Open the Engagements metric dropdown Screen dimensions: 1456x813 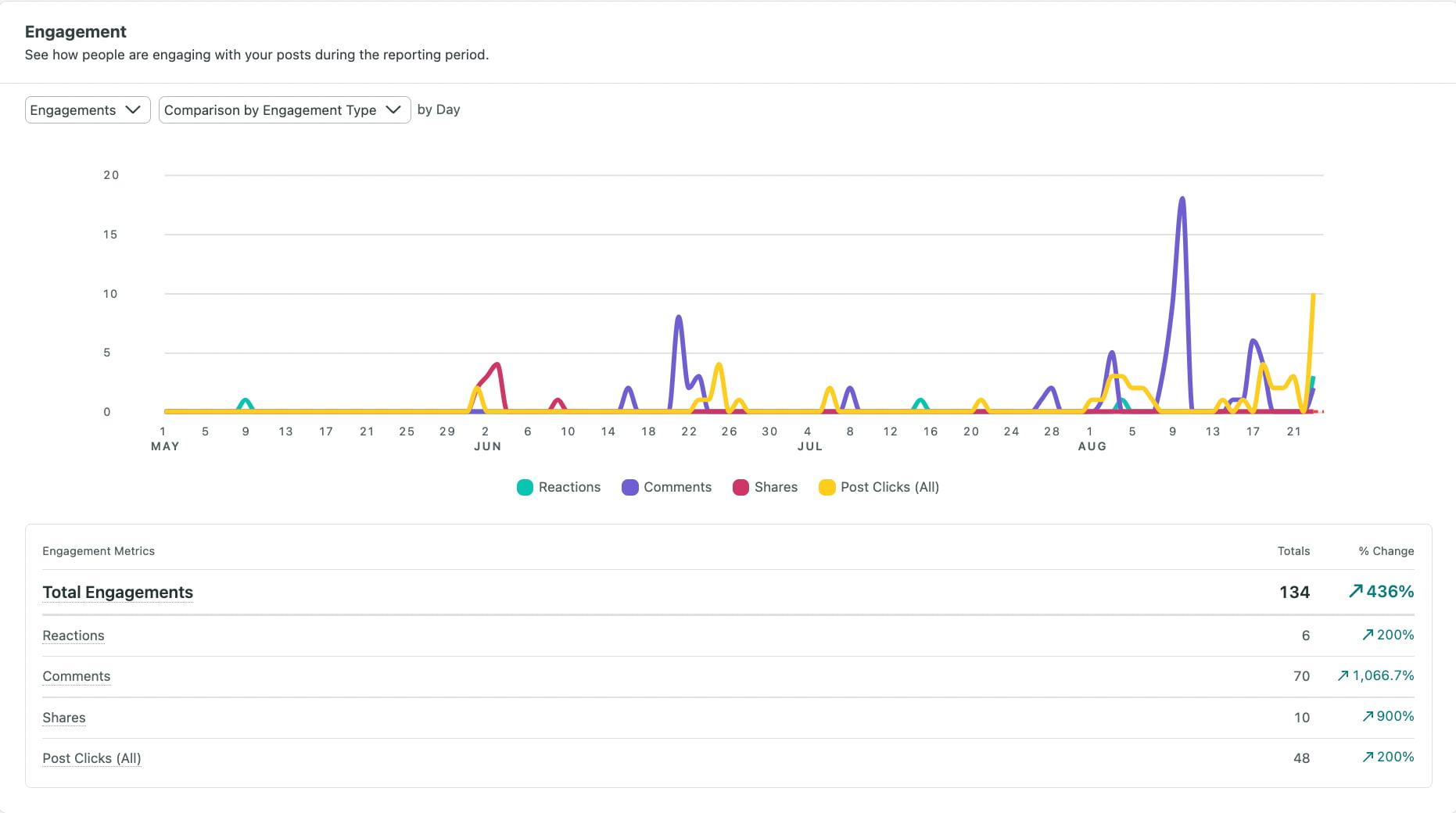click(x=88, y=110)
